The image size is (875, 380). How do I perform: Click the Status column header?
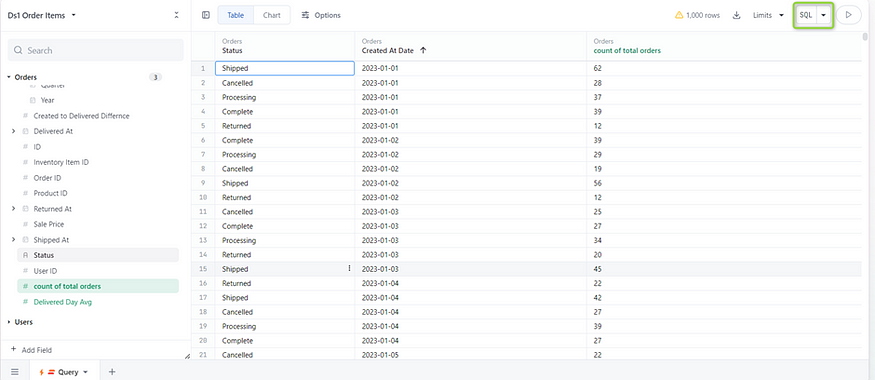pos(285,46)
